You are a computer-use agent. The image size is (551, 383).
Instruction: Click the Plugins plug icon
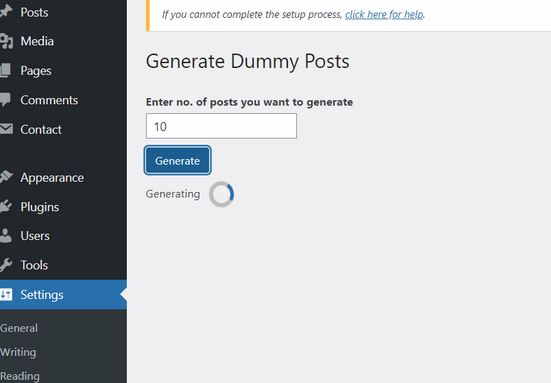coord(6,206)
